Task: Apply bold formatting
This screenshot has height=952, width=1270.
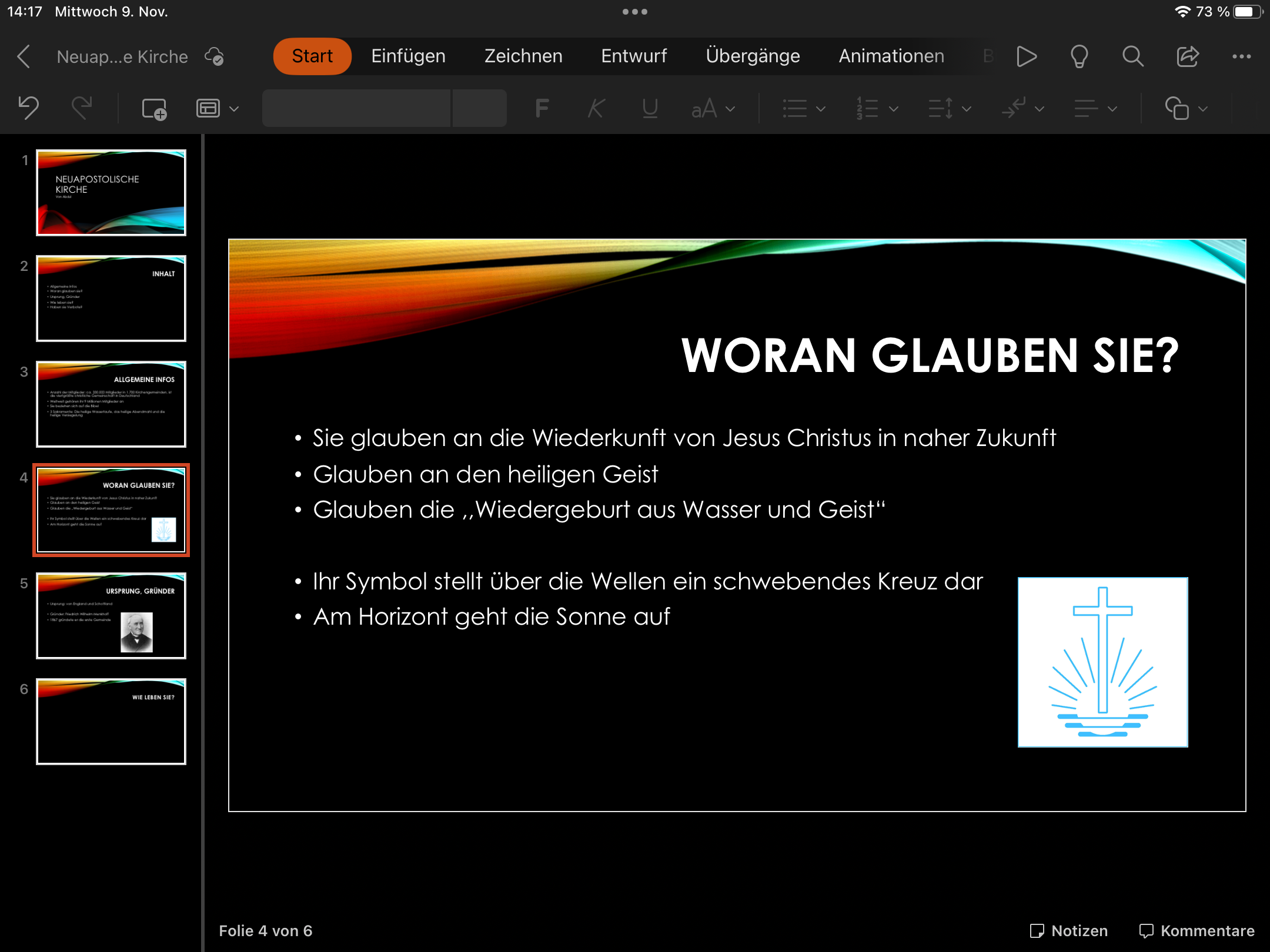Action: (542, 108)
